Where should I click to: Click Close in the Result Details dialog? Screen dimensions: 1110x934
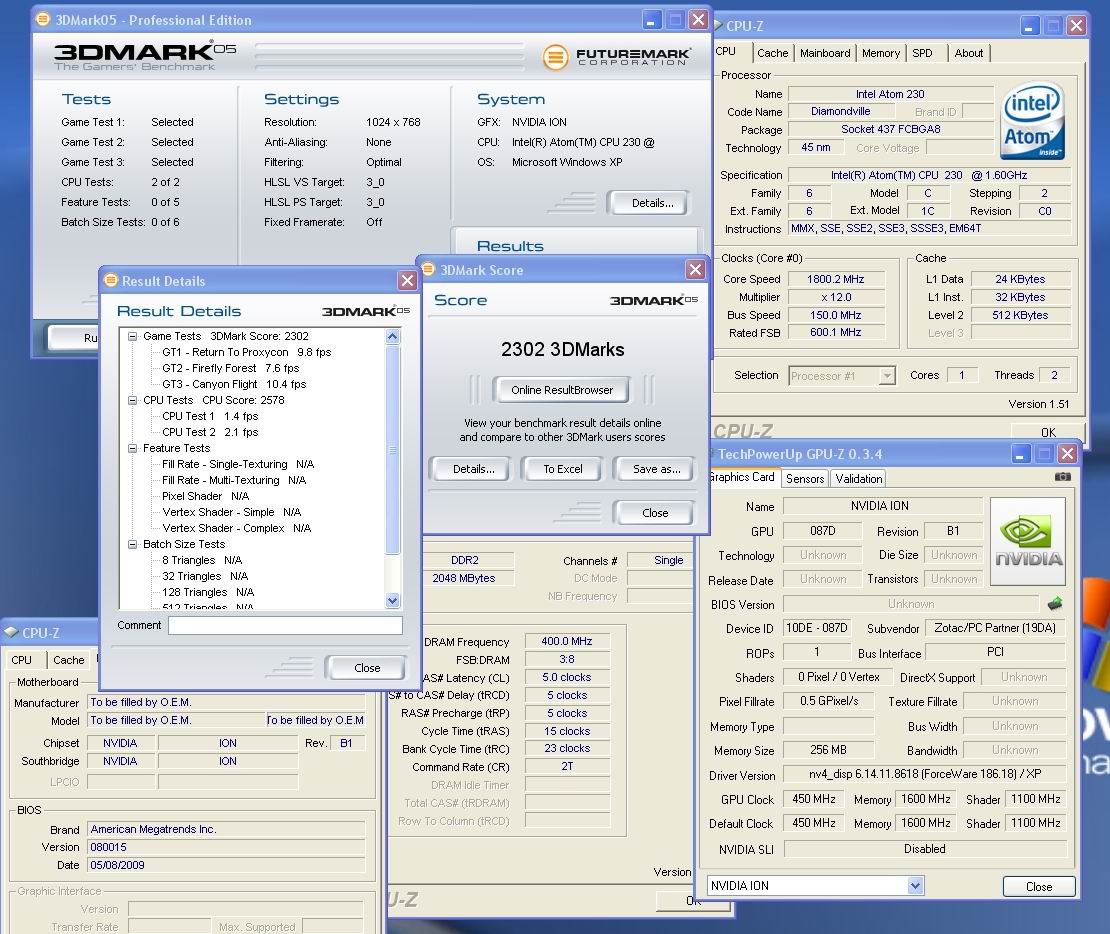coord(367,668)
